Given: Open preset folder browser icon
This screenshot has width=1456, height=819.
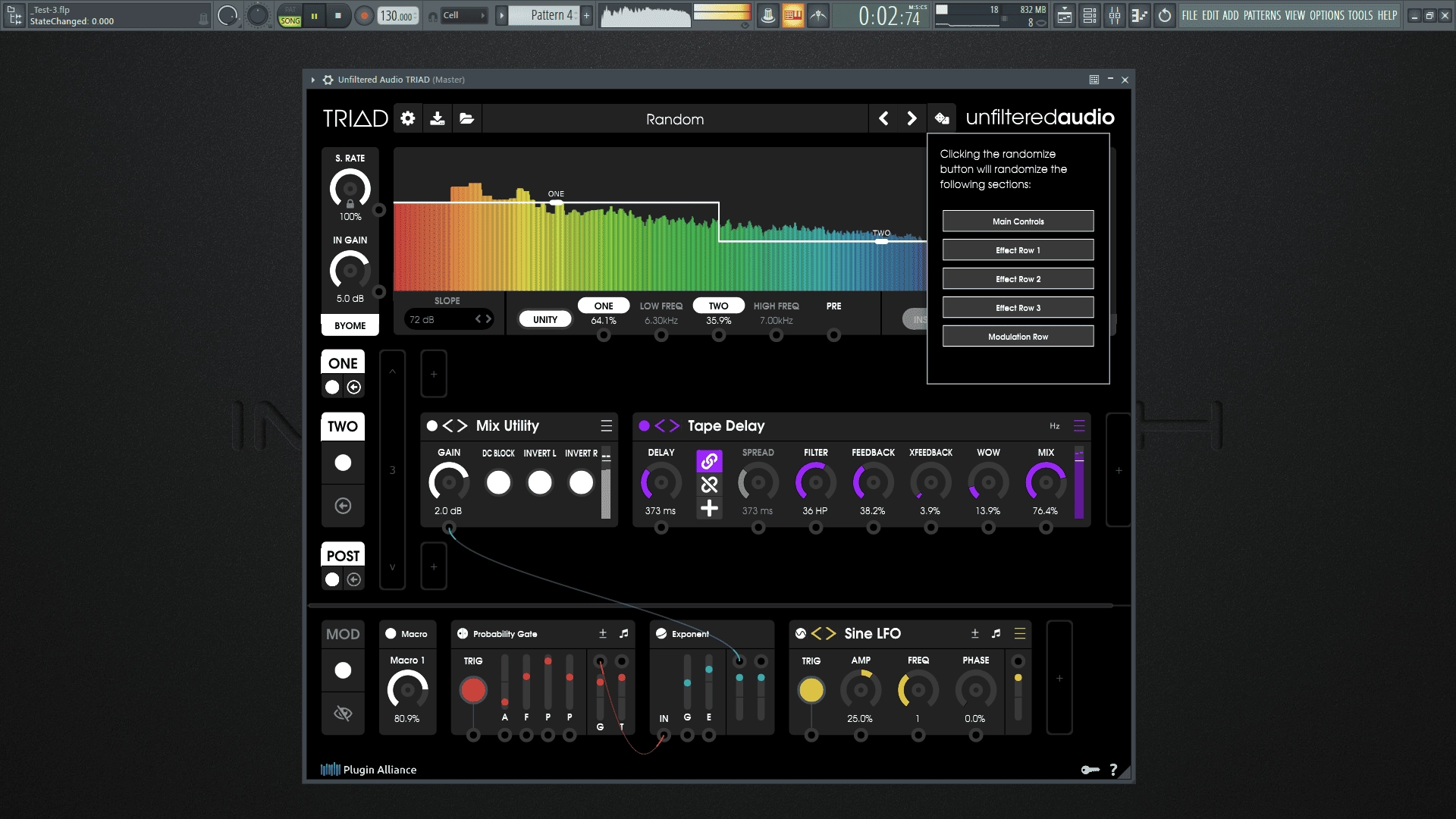Looking at the screenshot, I should click(467, 118).
